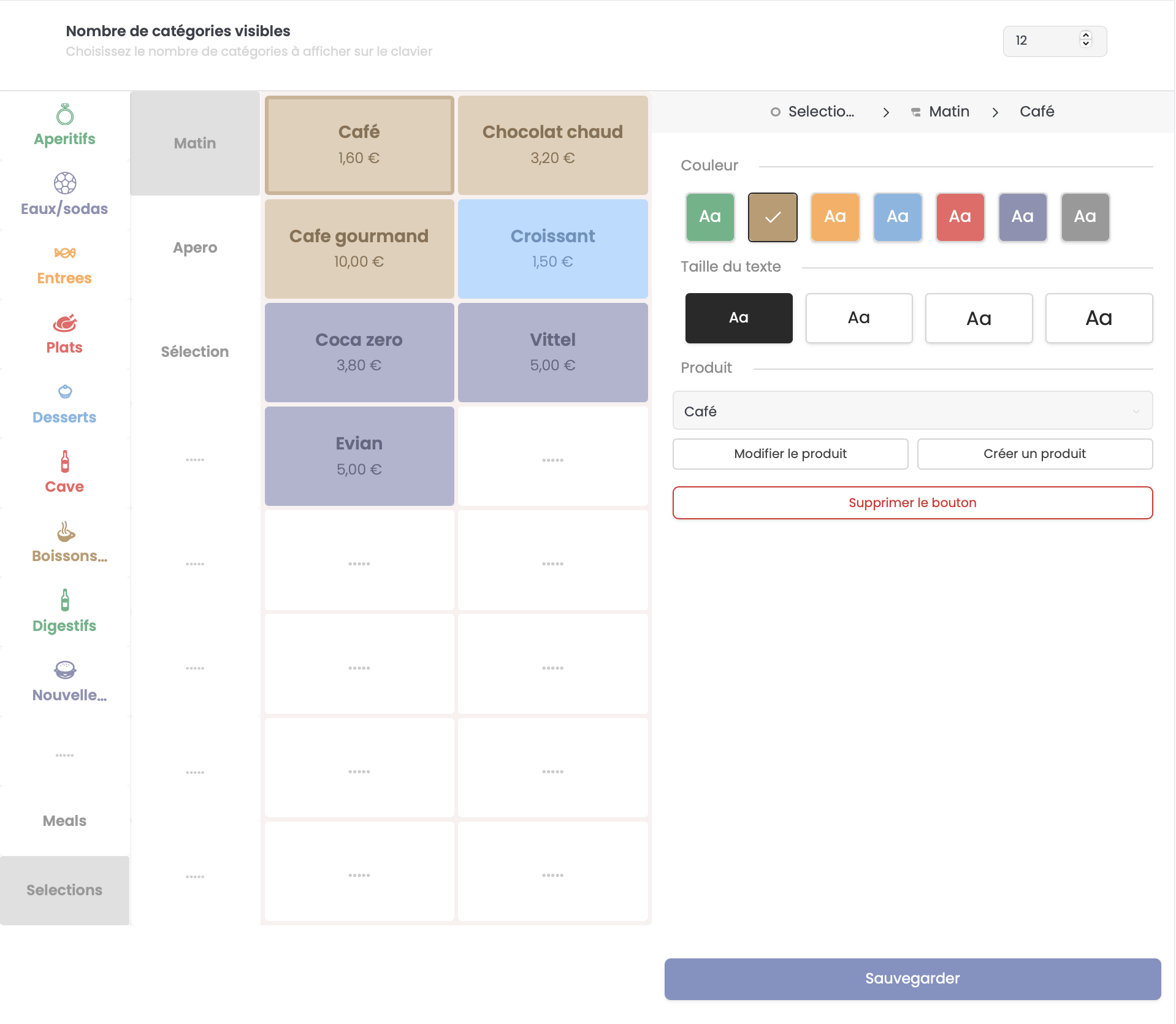Open Plats category roast chicken icon
This screenshot has width=1176, height=1024.
[64, 323]
